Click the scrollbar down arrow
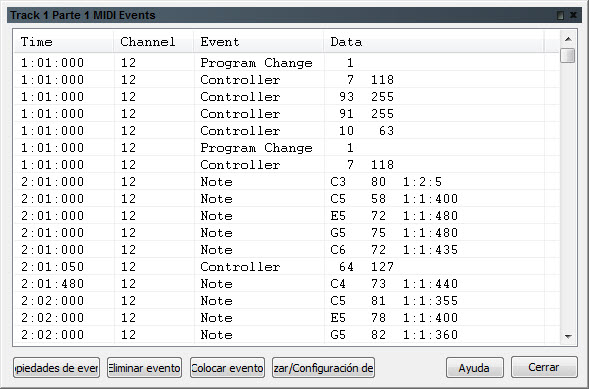The width and height of the screenshot is (589, 389). point(568,336)
